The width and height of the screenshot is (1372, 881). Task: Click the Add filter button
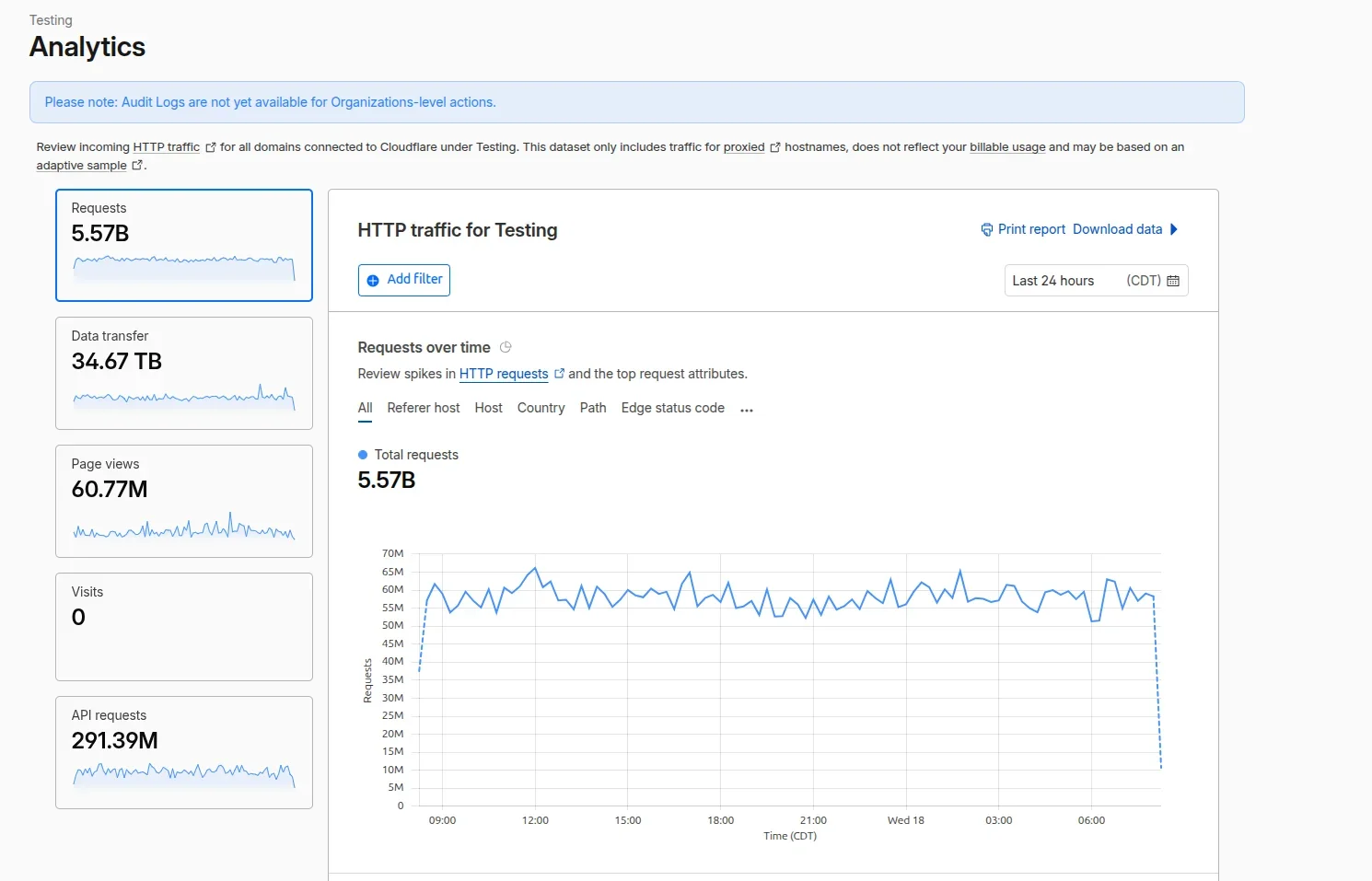point(403,279)
